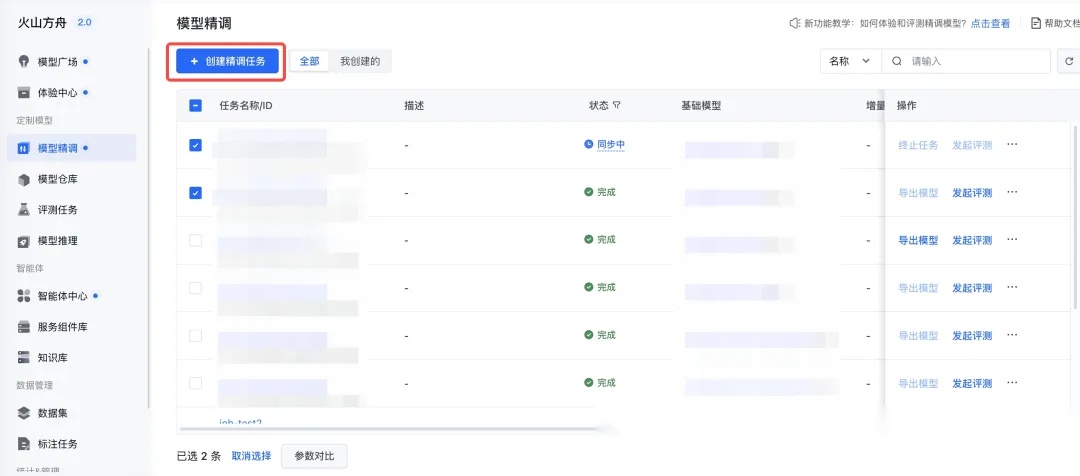
Task: Click the 参数对比 button
Action: [314, 456]
